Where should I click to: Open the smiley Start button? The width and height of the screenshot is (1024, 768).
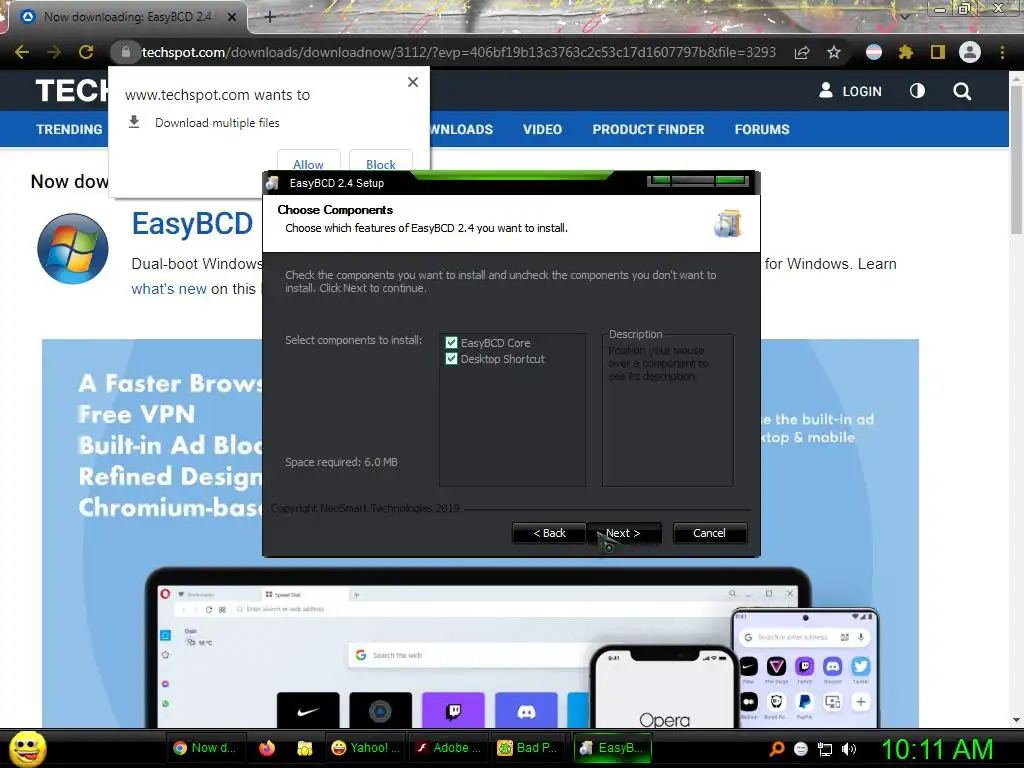tap(27, 748)
